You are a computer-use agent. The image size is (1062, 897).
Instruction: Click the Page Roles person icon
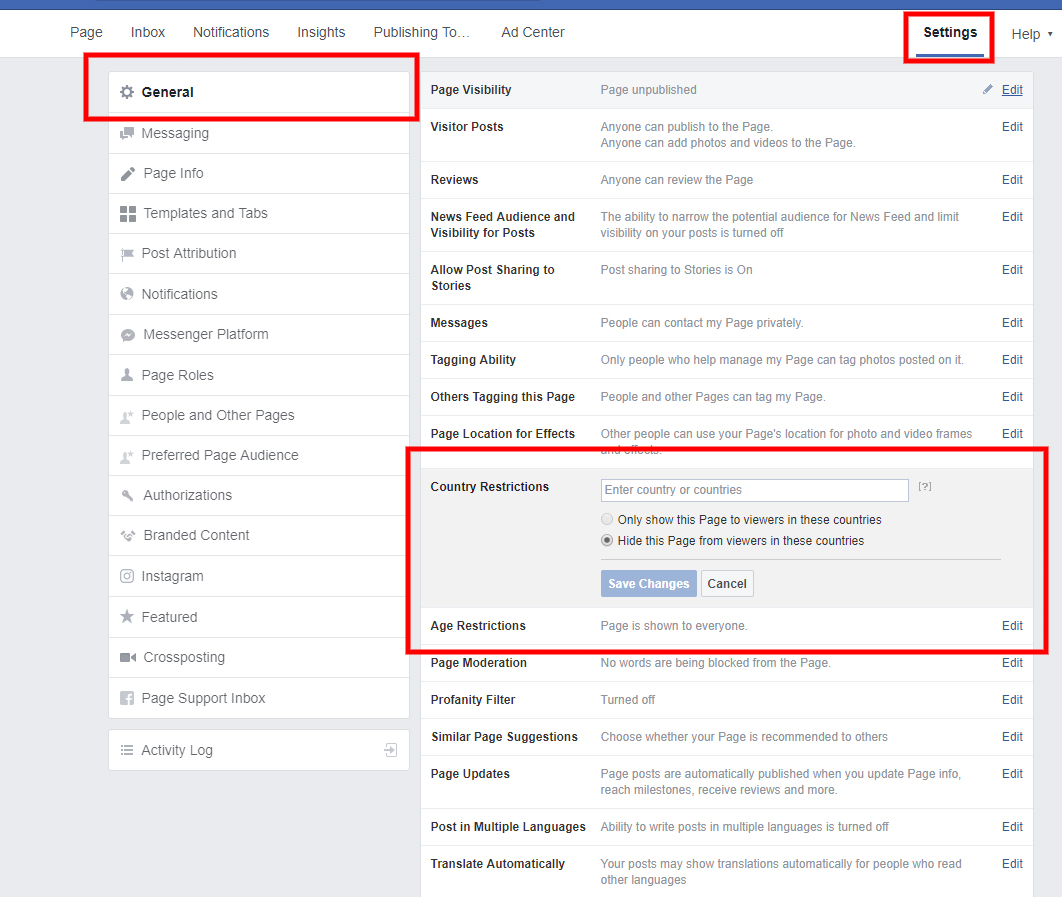pyautogui.click(x=127, y=375)
